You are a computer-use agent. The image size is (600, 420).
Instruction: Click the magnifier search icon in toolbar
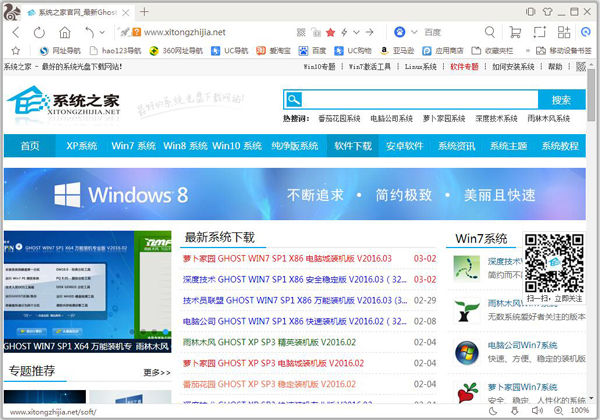click(490, 32)
